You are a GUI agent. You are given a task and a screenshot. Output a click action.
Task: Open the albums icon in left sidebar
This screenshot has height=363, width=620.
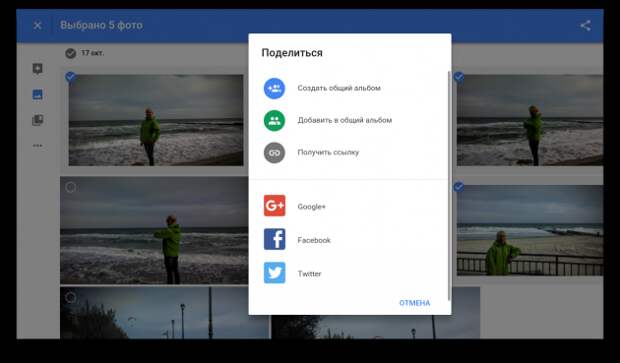pos(38,120)
